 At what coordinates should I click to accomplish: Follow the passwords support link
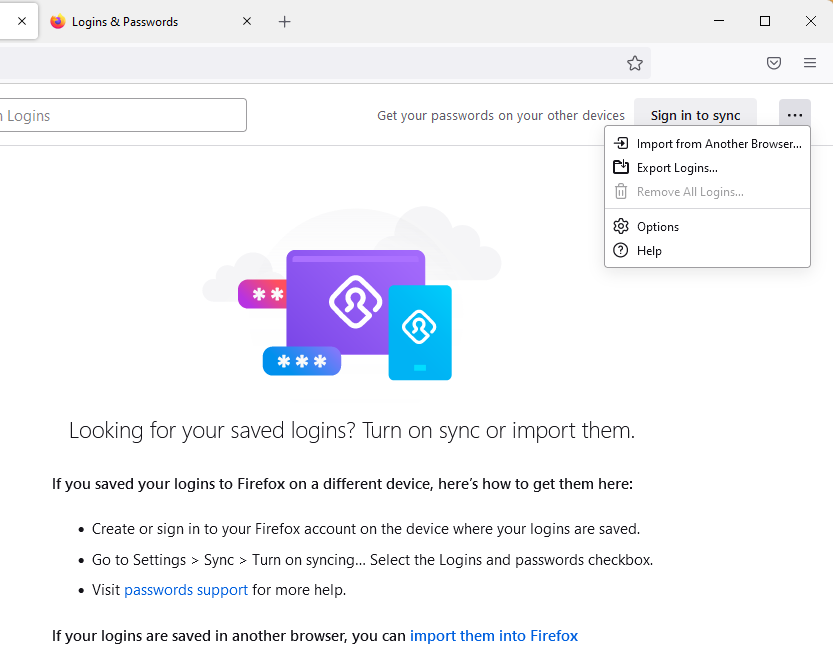(x=186, y=590)
